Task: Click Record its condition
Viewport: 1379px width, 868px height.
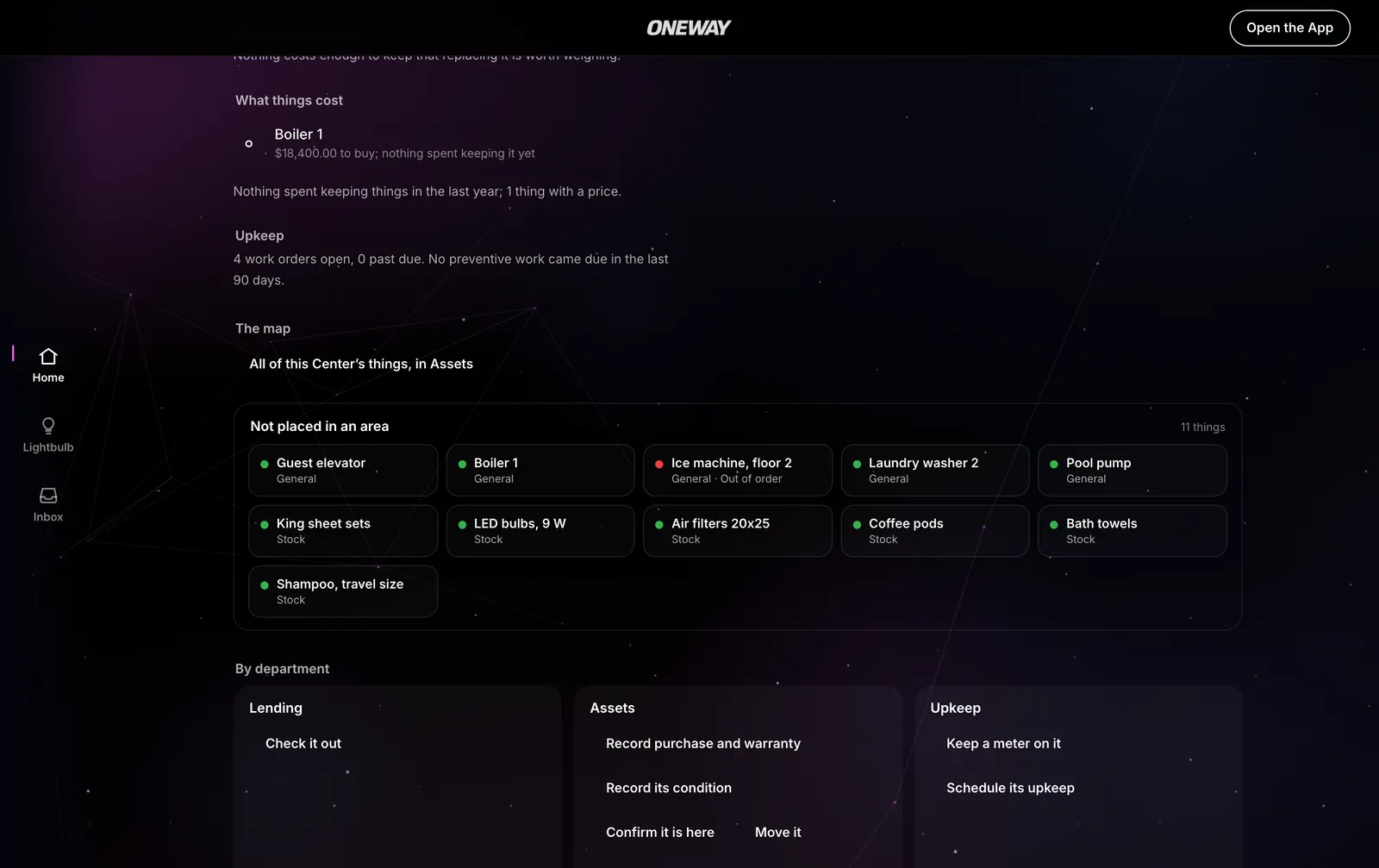Action: point(669,788)
